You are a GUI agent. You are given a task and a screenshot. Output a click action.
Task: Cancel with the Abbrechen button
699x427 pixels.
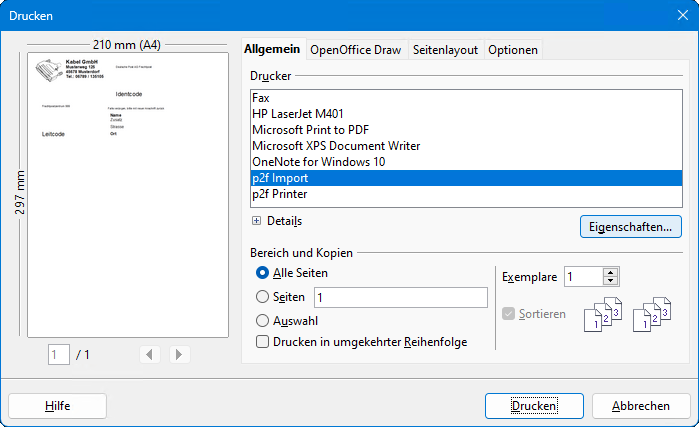point(640,405)
